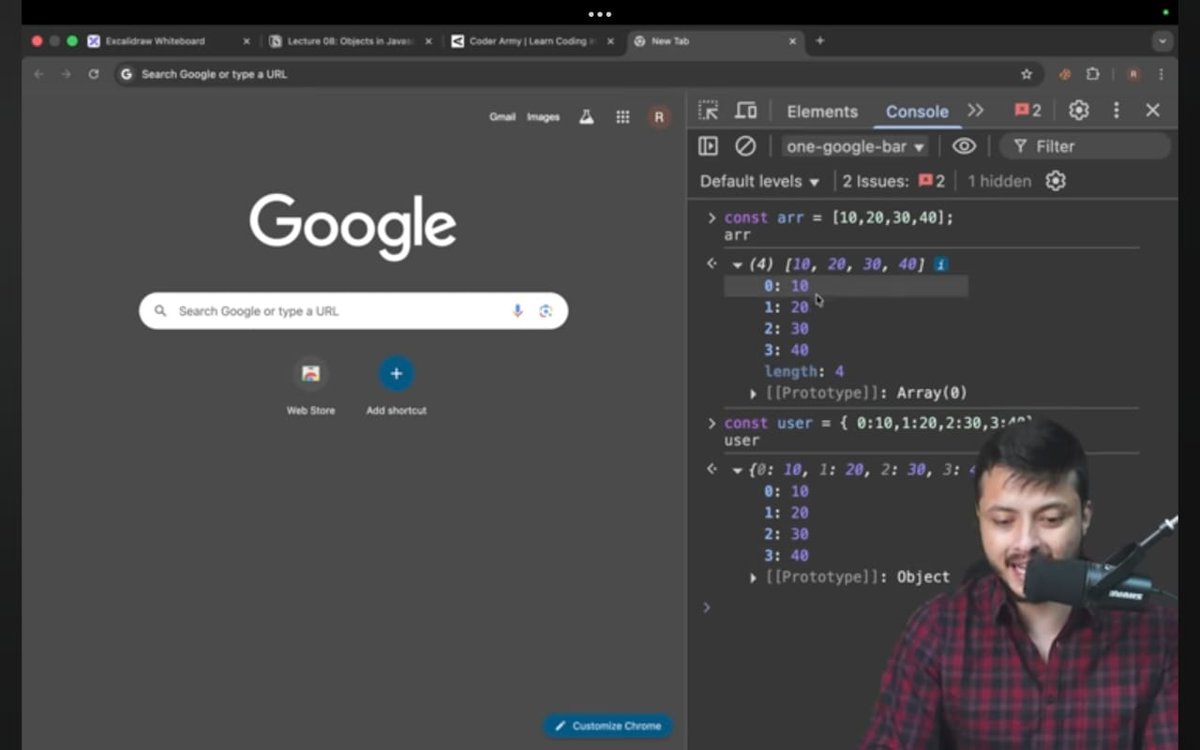
Task: Click the 'const arr = [10,20,30,40];' input line
Action: point(839,217)
